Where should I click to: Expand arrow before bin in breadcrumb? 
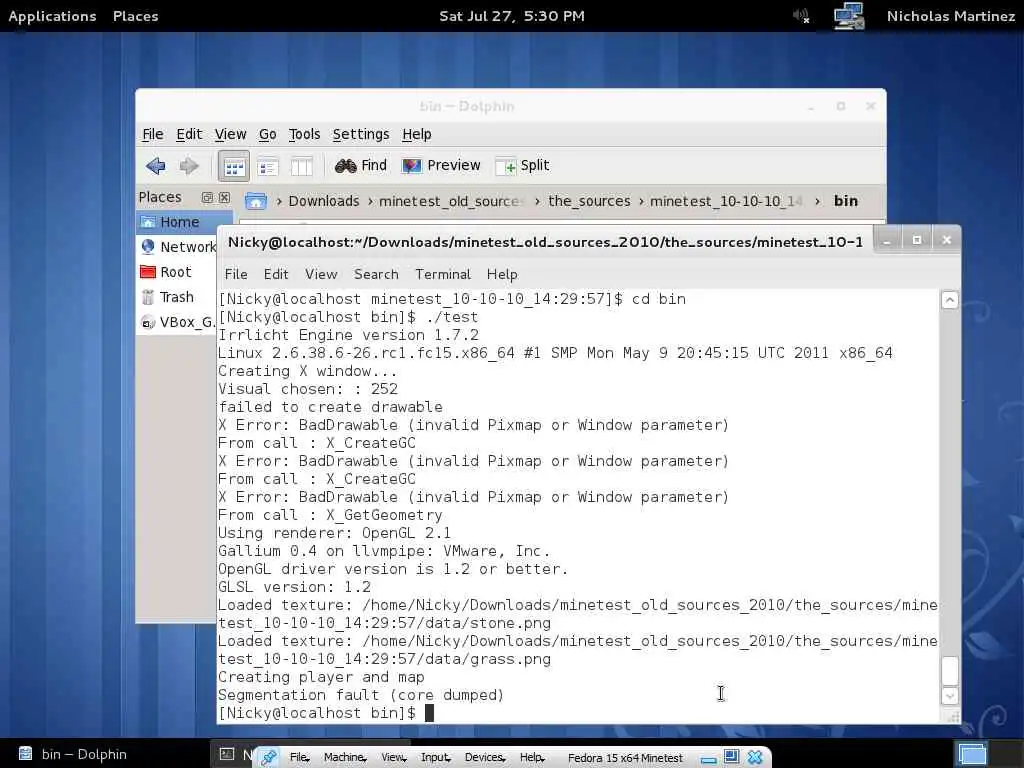click(818, 201)
